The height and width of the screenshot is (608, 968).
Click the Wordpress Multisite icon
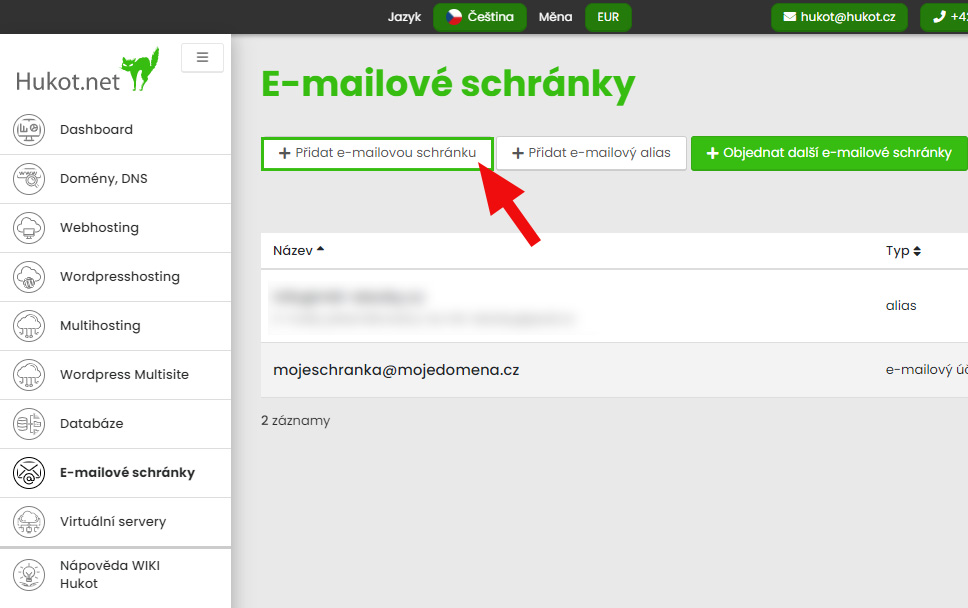29,375
